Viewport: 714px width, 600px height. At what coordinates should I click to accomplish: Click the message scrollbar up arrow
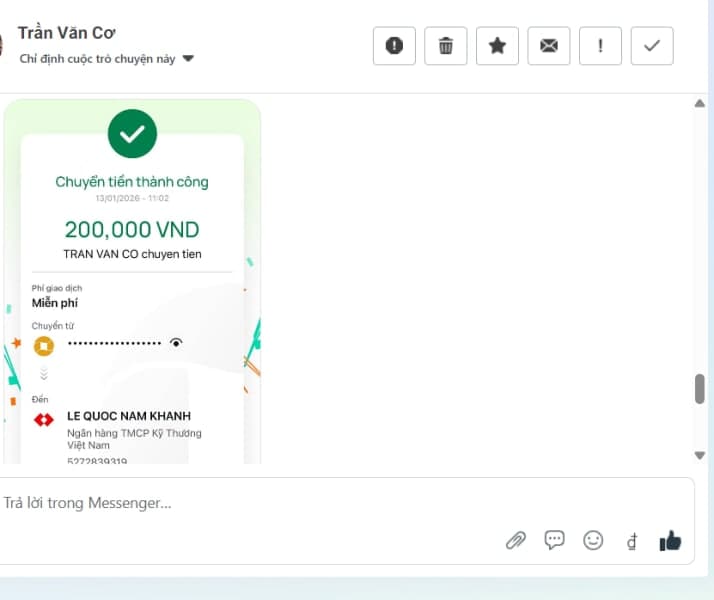(700, 103)
